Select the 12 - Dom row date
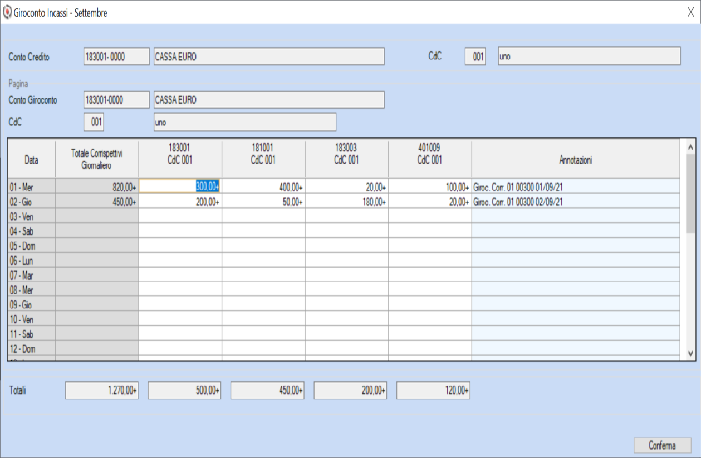Viewport: 702px width, 460px height. click(31, 348)
